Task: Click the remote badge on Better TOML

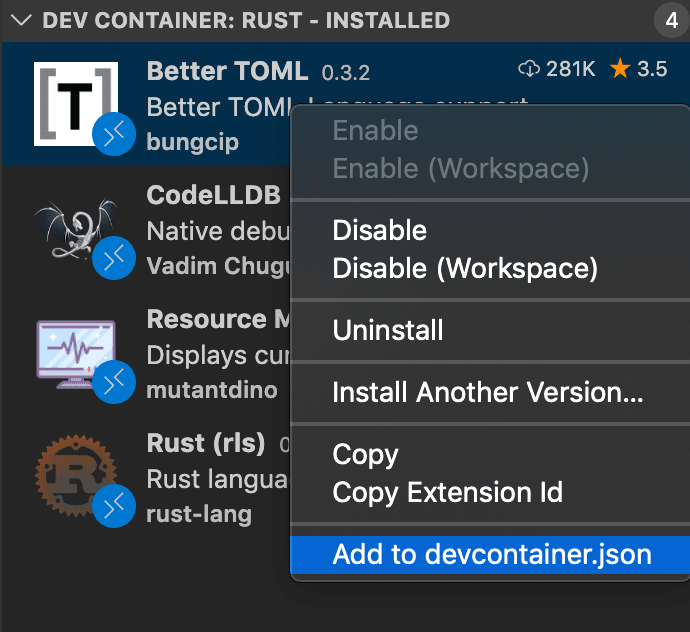Action: [x=114, y=134]
